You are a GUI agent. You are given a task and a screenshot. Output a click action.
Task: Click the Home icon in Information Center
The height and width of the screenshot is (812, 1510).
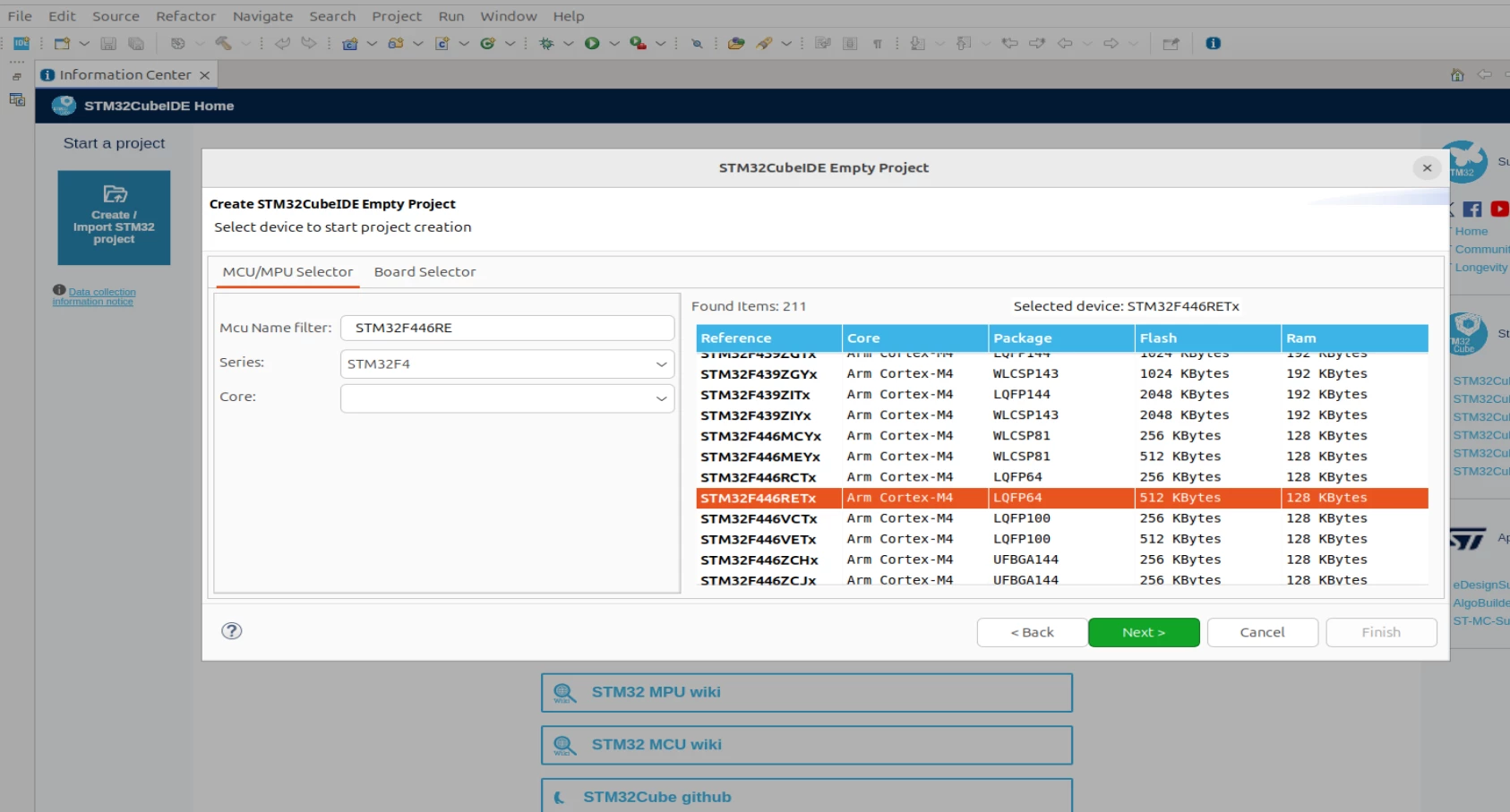click(1457, 75)
